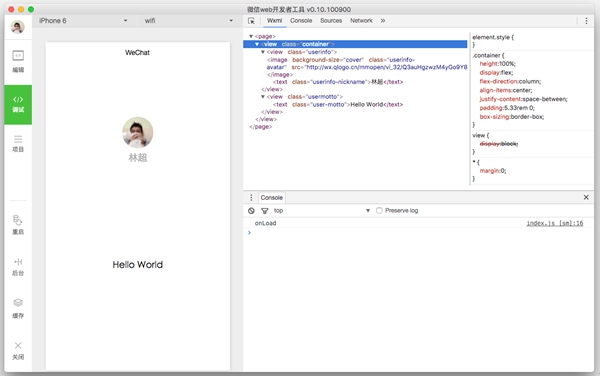Screen dimensions: 600x376
Task: Select the closing </page> tag line
Action: pyautogui.click(x=261, y=127)
